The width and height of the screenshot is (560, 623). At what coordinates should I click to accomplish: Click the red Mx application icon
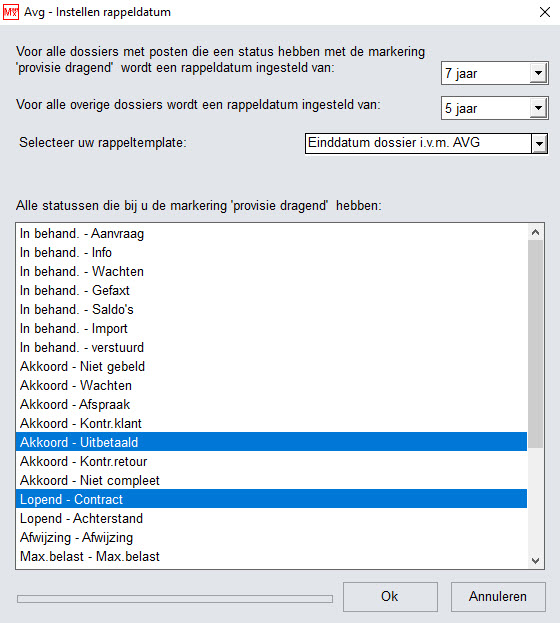pyautogui.click(x=11, y=12)
